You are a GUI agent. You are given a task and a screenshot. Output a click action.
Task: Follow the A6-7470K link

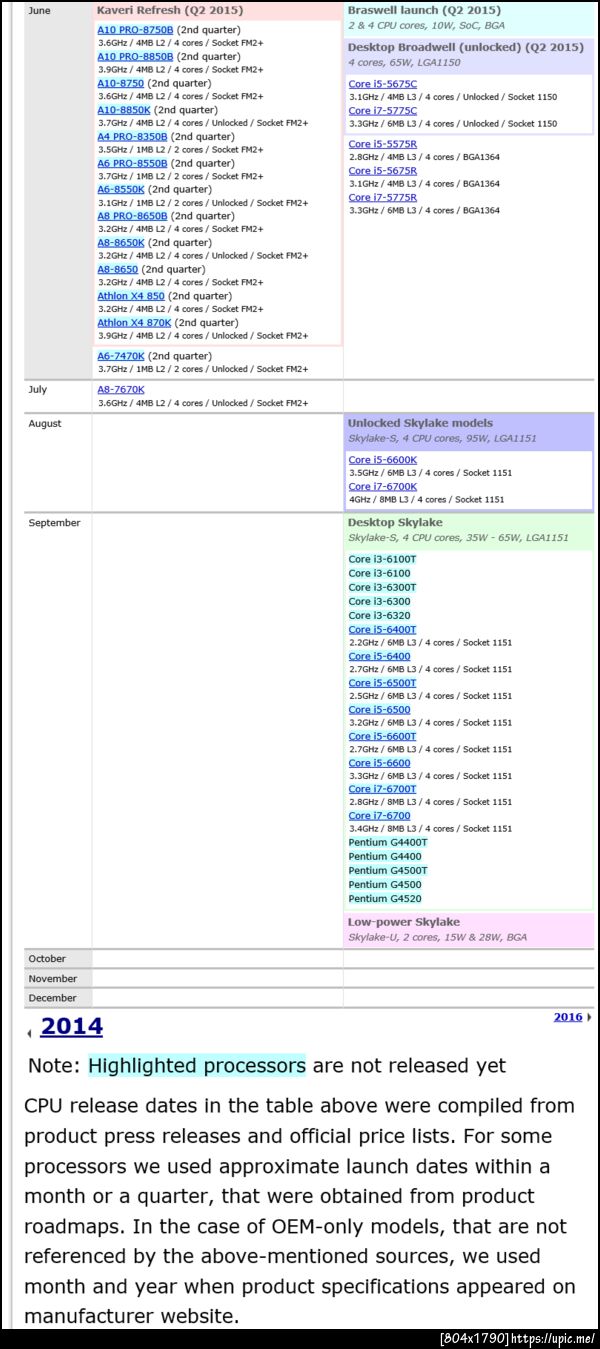click(121, 356)
